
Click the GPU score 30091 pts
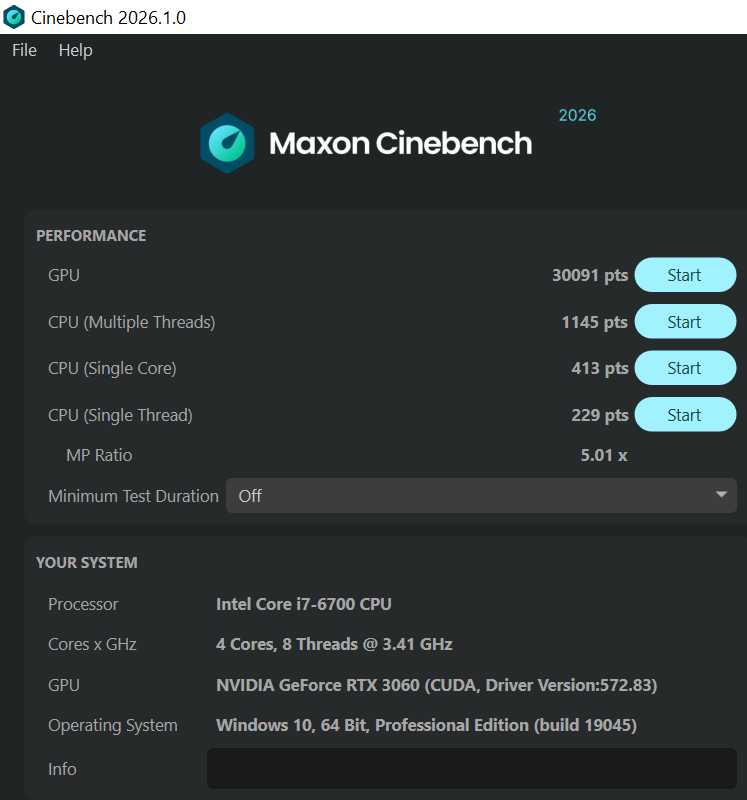coord(590,276)
